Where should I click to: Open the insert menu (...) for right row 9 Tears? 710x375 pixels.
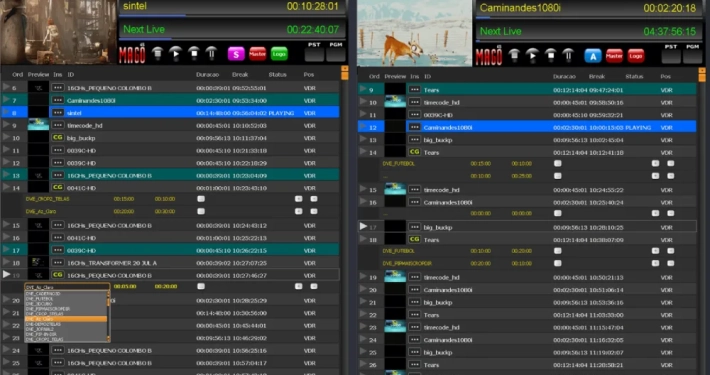414,90
